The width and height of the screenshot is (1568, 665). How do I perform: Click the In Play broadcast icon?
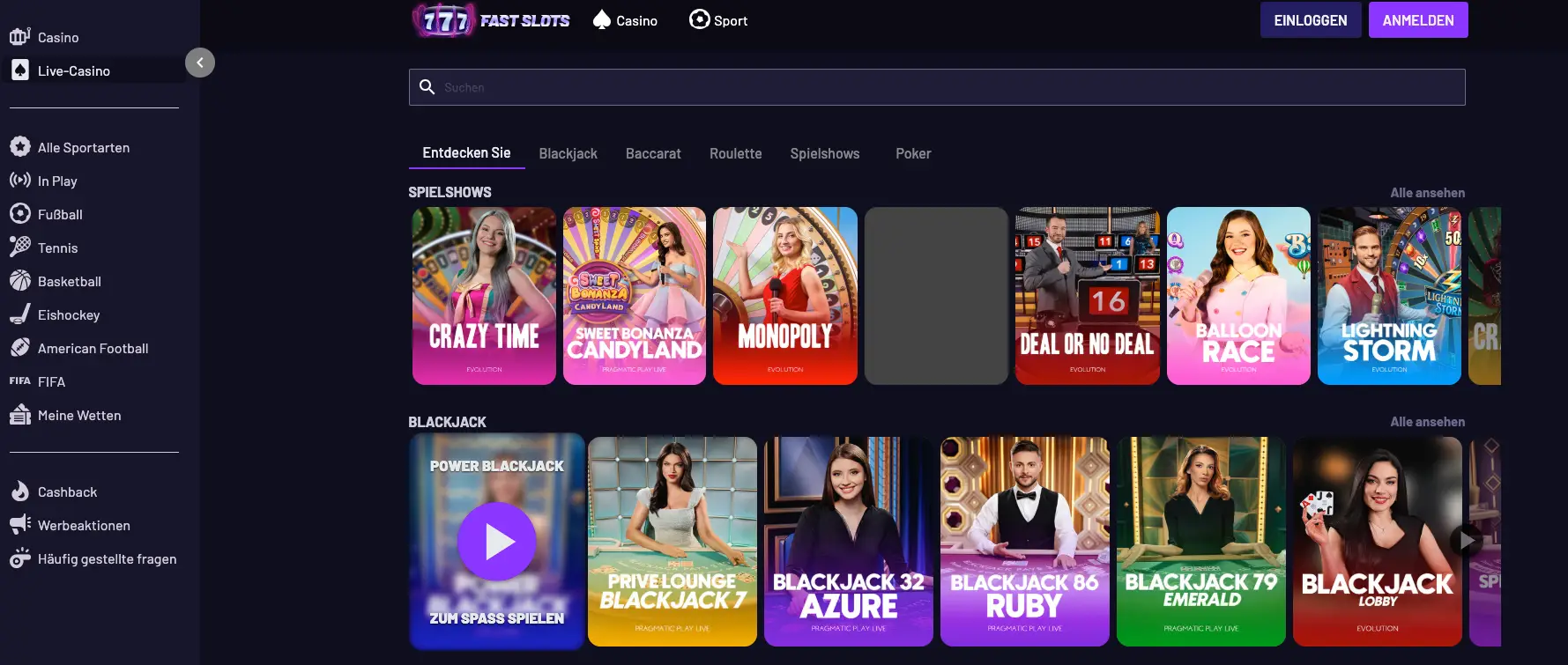(20, 181)
